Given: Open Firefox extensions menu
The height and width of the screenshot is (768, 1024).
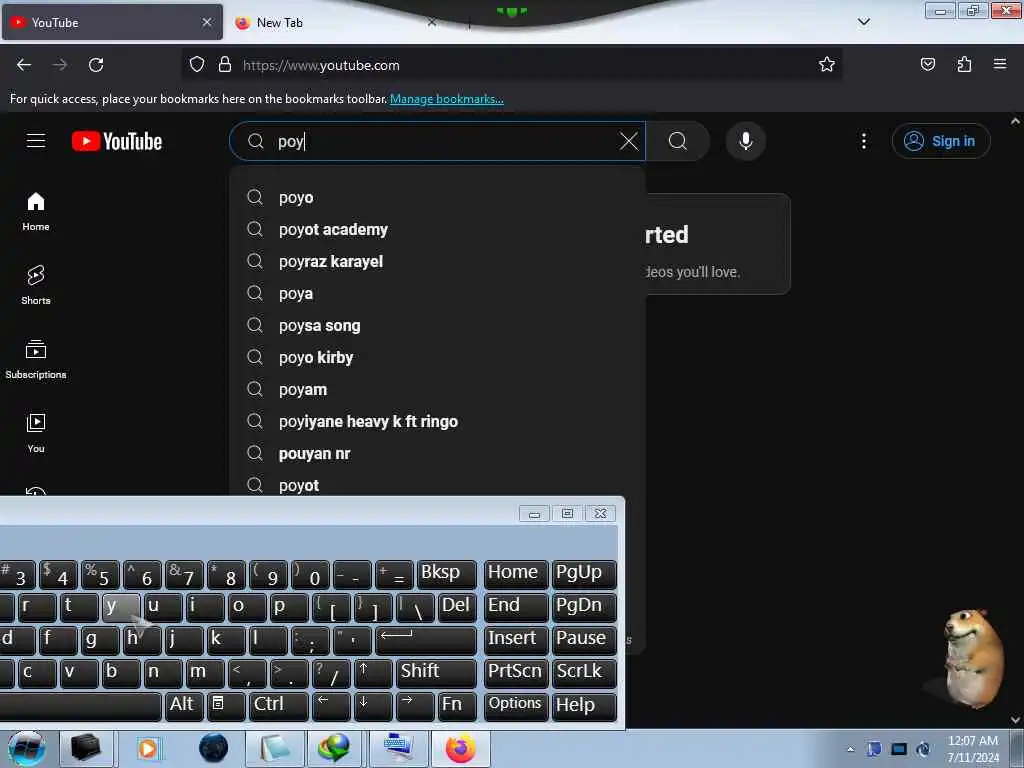Looking at the screenshot, I should (964, 65).
